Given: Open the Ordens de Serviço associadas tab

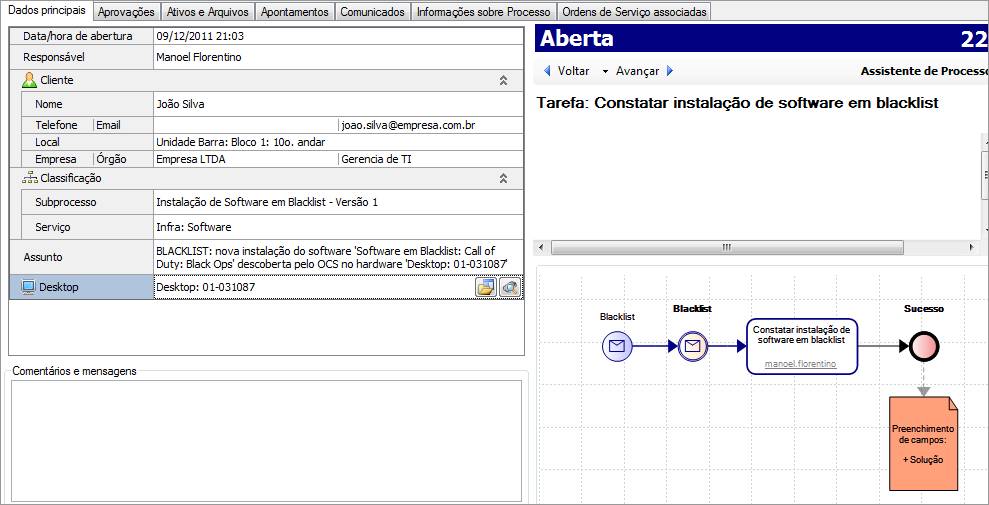Looking at the screenshot, I should click(x=634, y=12).
